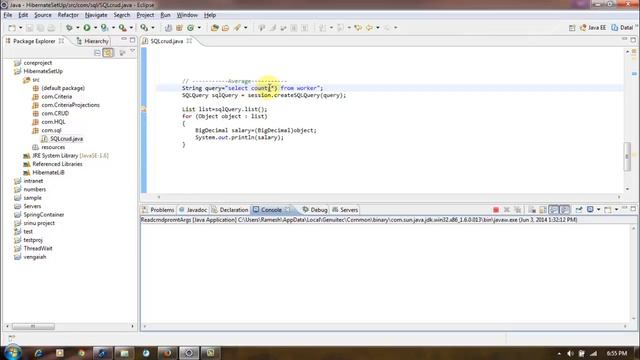
Task: Open External Tools dropdown arrow
Action: [x=131, y=28]
